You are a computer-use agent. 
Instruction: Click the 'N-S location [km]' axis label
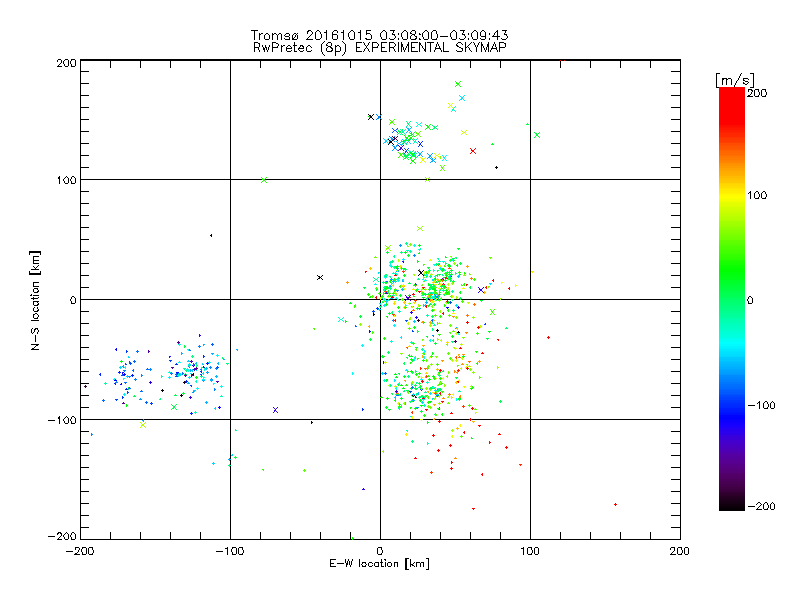pyautogui.click(x=35, y=300)
